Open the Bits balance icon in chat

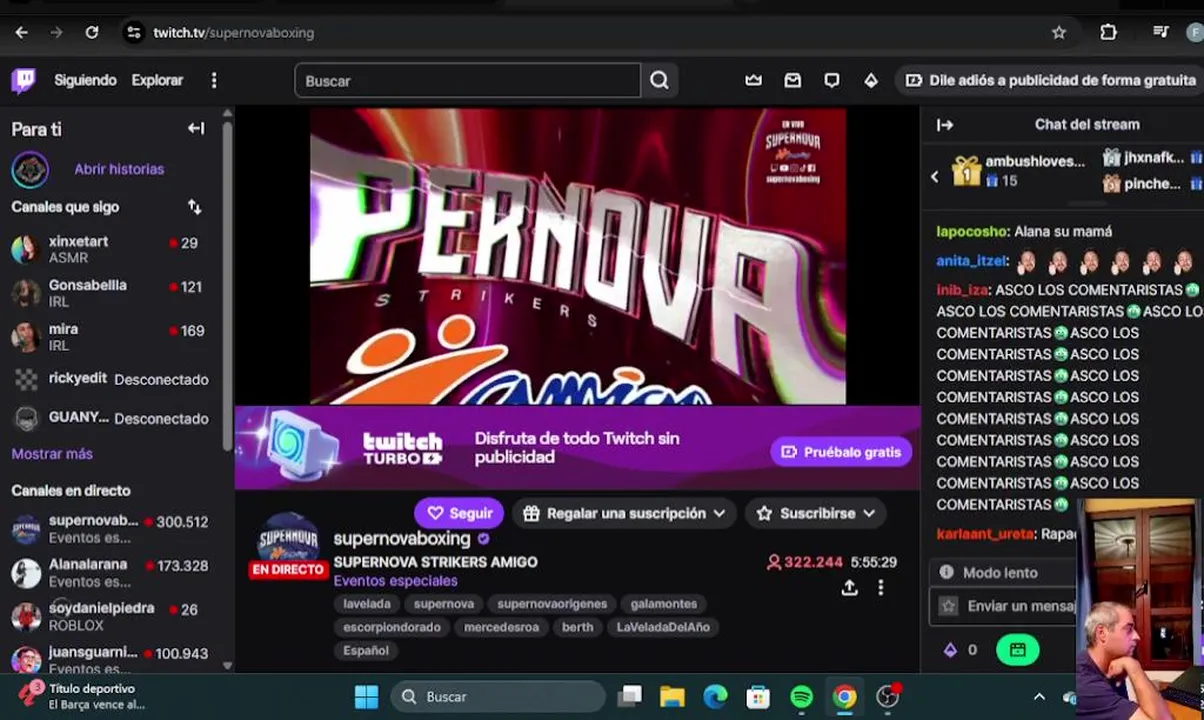pyautogui.click(x=950, y=650)
